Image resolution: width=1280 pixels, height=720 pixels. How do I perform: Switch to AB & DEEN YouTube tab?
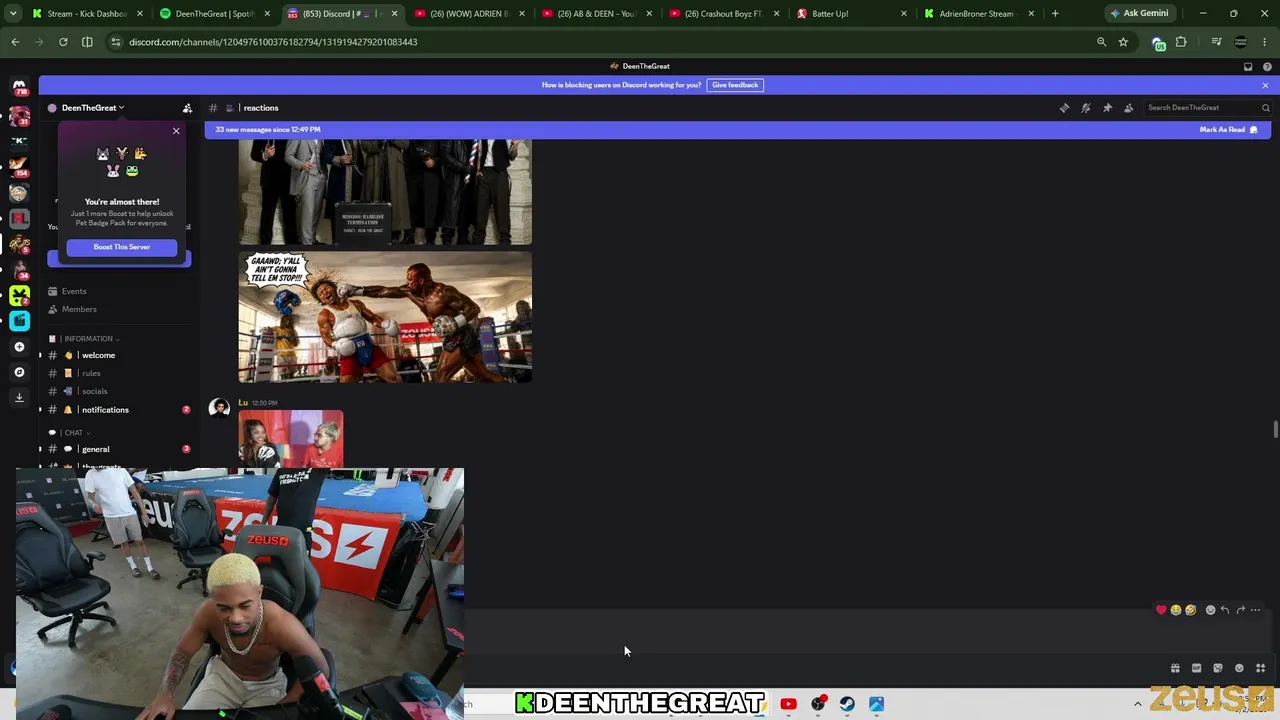tap(595, 14)
